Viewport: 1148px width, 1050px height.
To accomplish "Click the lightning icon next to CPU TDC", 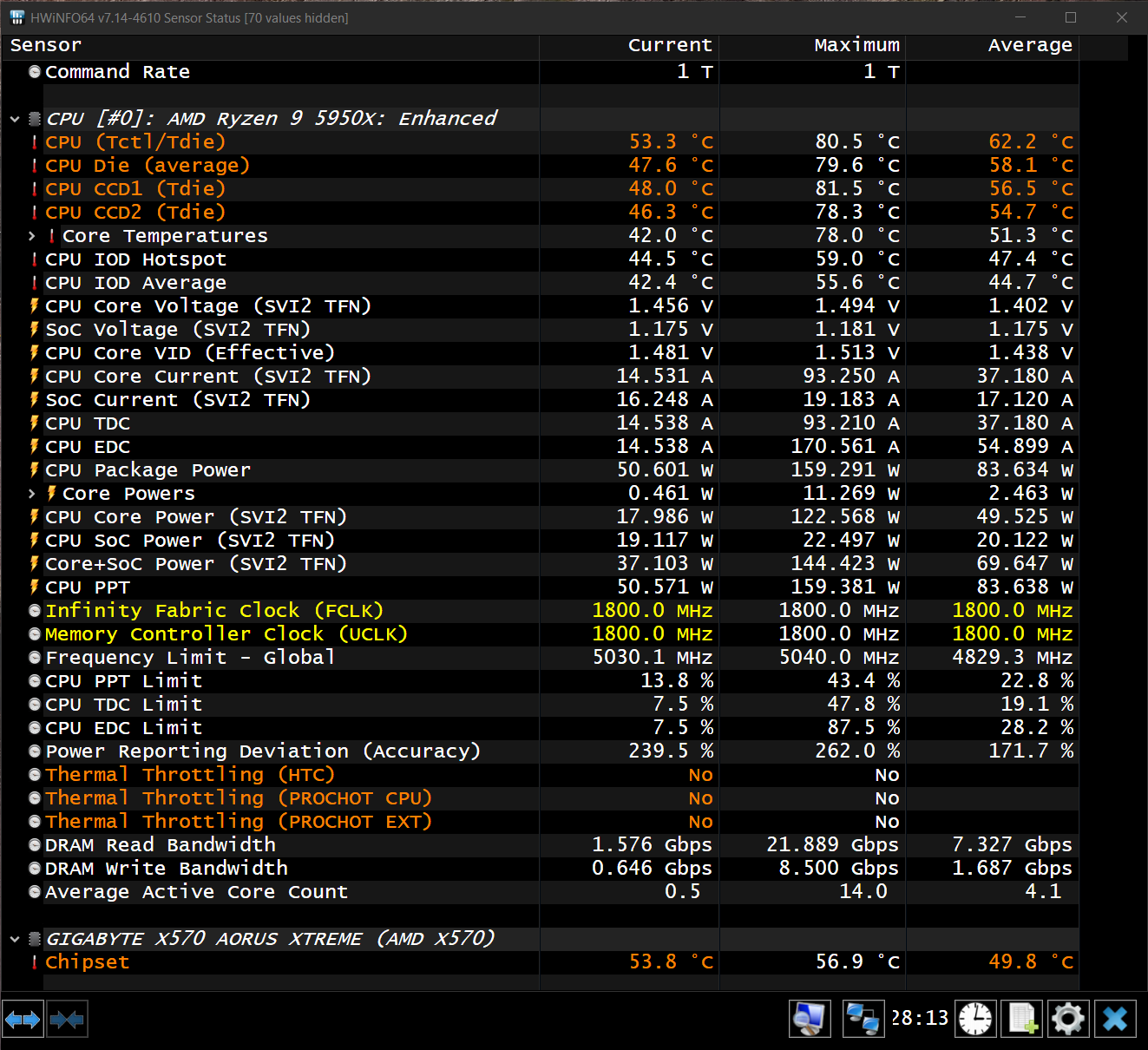I will tap(35, 423).
